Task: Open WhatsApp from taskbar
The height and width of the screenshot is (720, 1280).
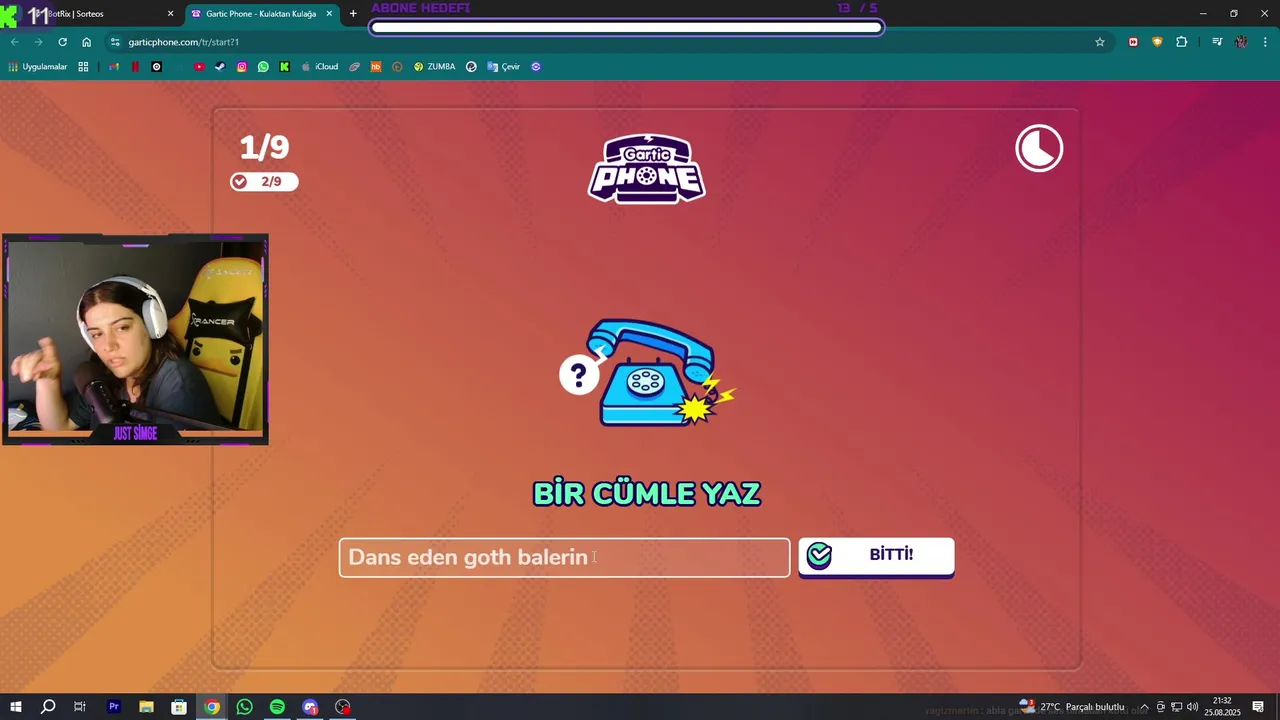Action: point(245,707)
